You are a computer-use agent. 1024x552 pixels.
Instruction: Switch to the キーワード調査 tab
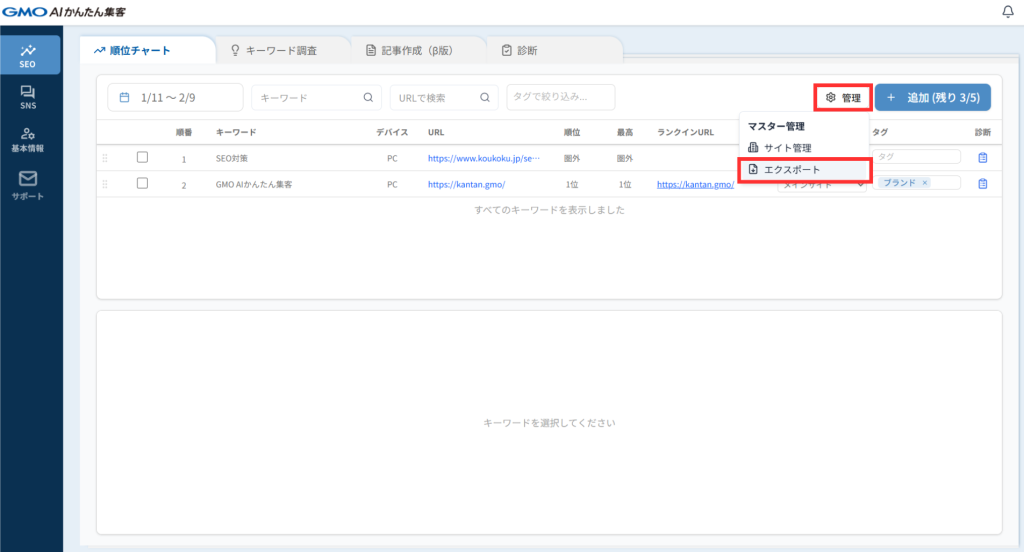pos(283,50)
